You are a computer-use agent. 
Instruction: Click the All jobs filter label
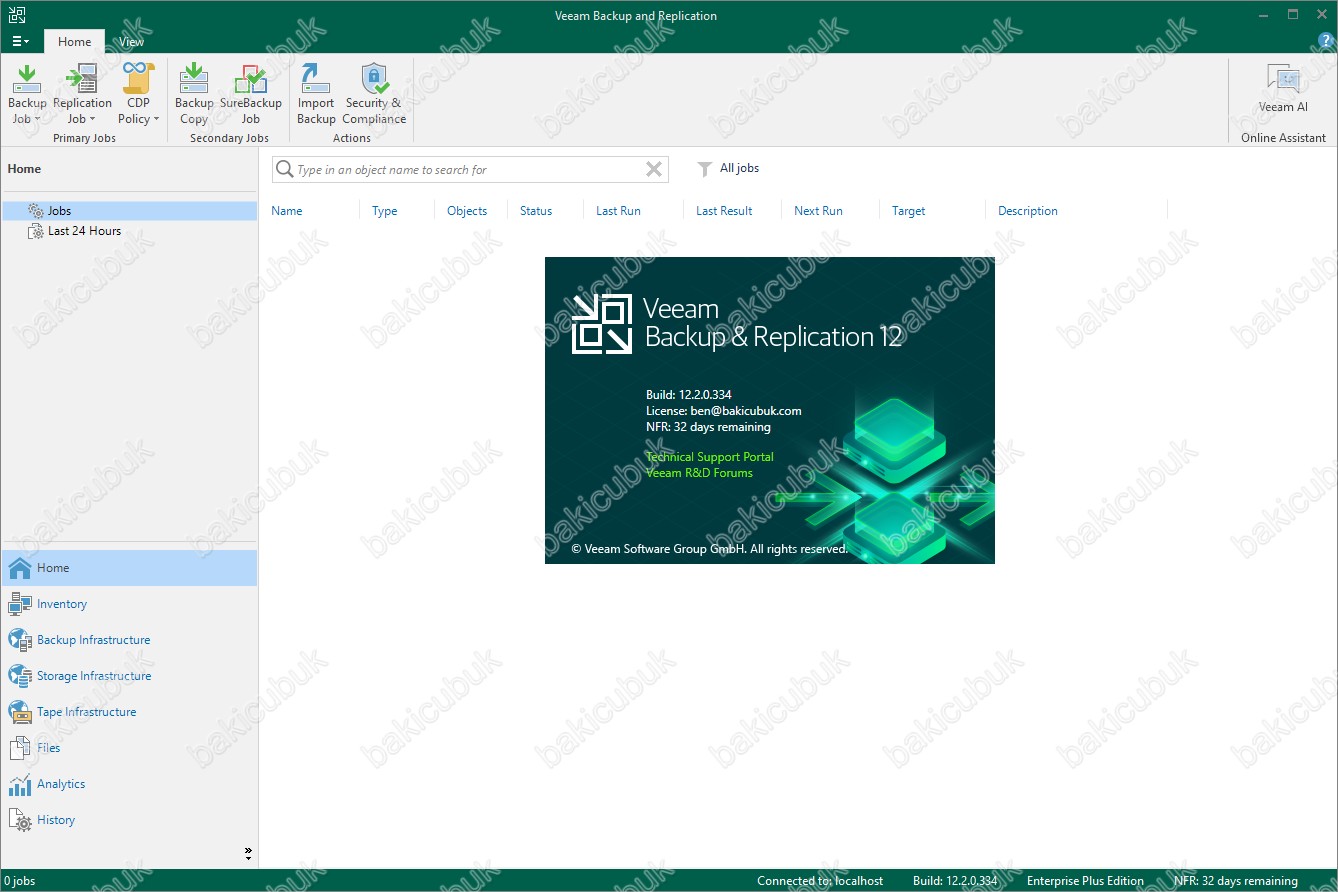click(x=739, y=168)
